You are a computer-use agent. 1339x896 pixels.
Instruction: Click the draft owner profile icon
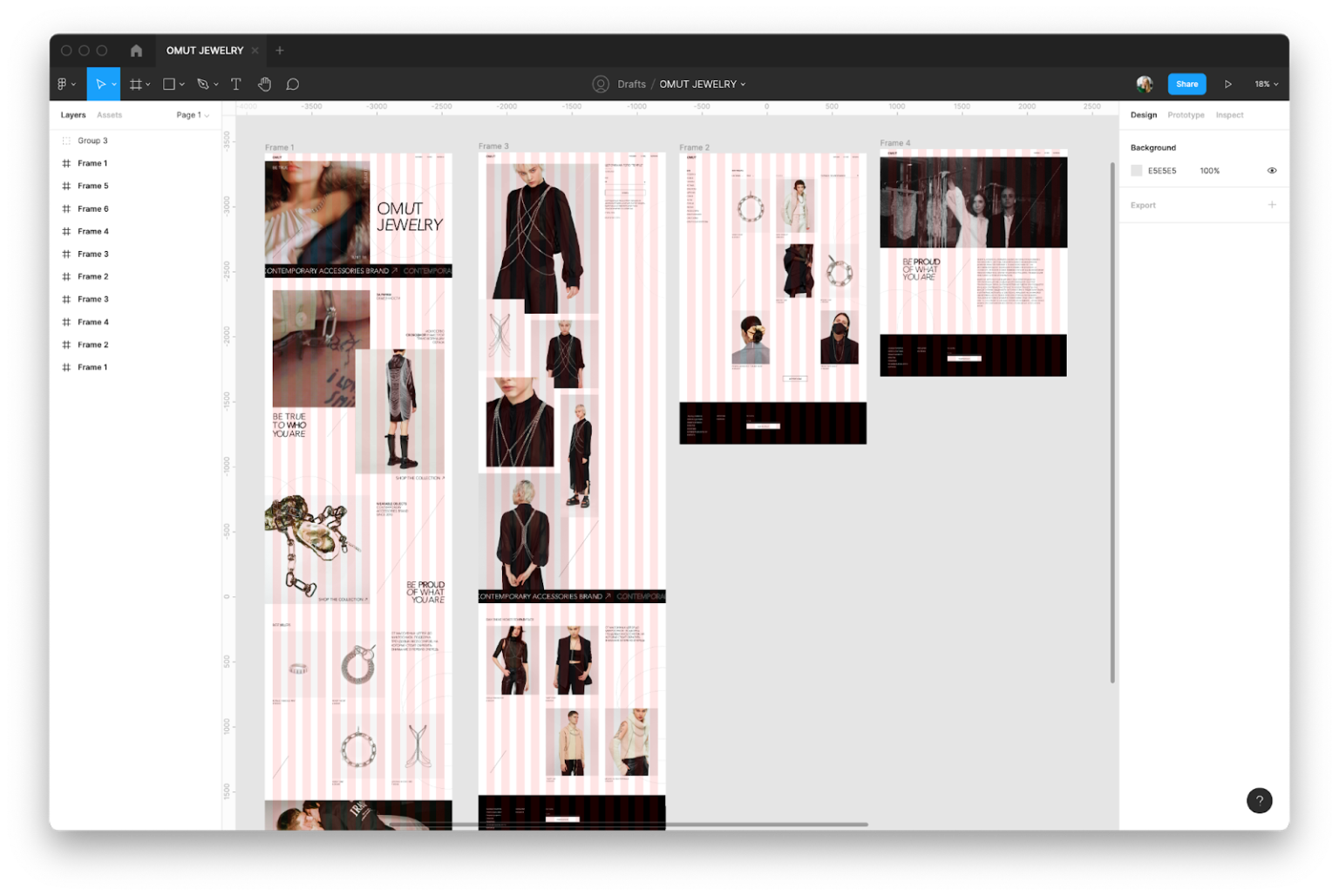(601, 85)
